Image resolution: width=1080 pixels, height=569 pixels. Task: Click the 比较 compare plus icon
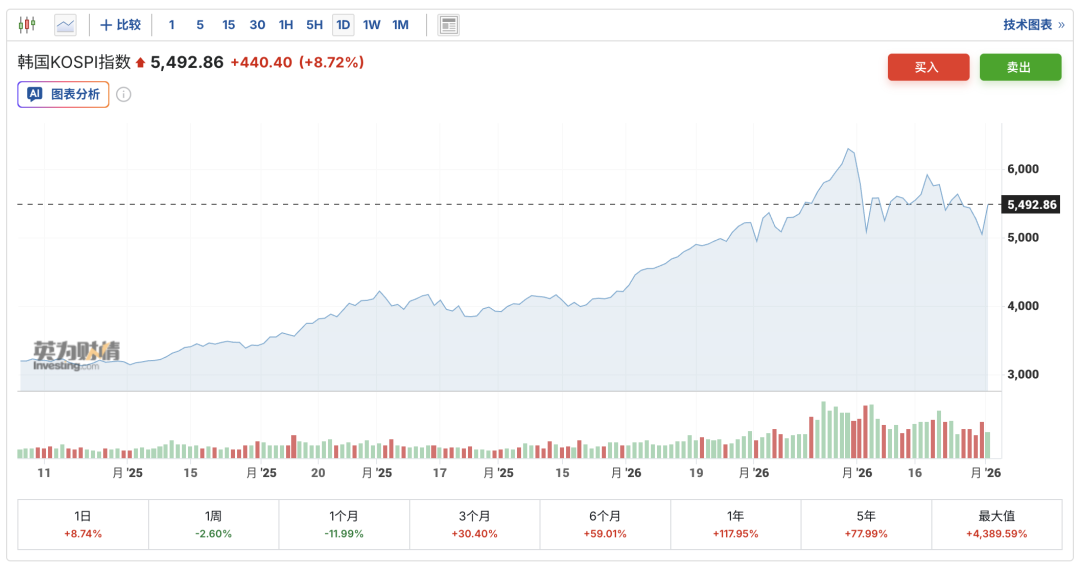pos(106,25)
